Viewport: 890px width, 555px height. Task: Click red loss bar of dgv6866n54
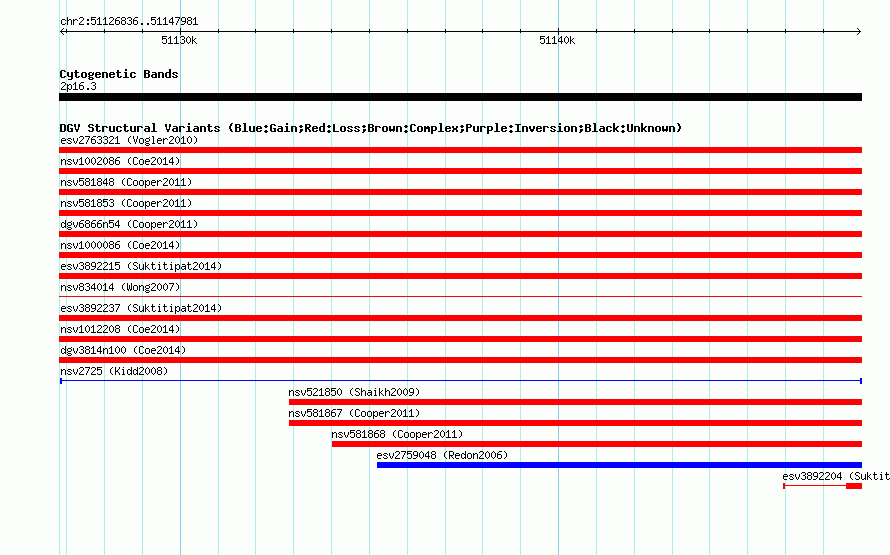pos(460,234)
